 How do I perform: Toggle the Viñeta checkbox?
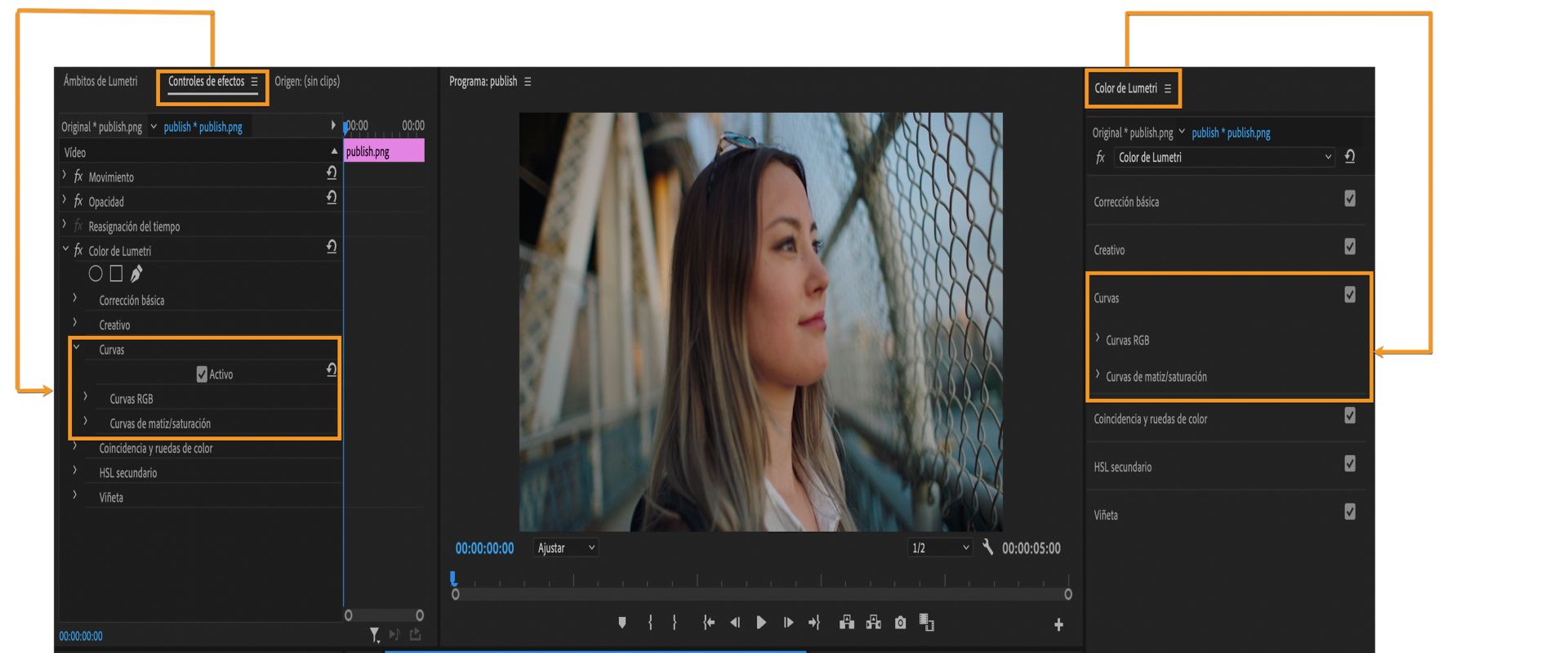[x=1350, y=512]
